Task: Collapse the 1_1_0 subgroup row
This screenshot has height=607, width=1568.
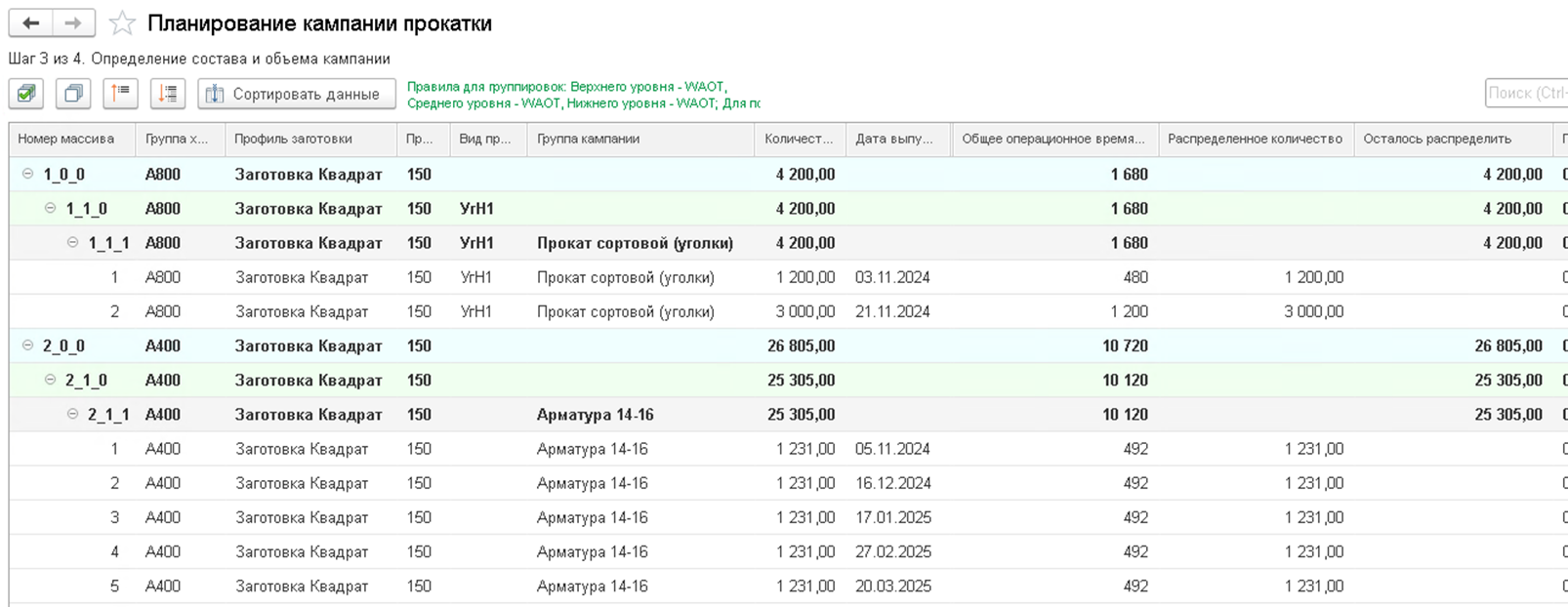Action: pyautogui.click(x=50, y=208)
